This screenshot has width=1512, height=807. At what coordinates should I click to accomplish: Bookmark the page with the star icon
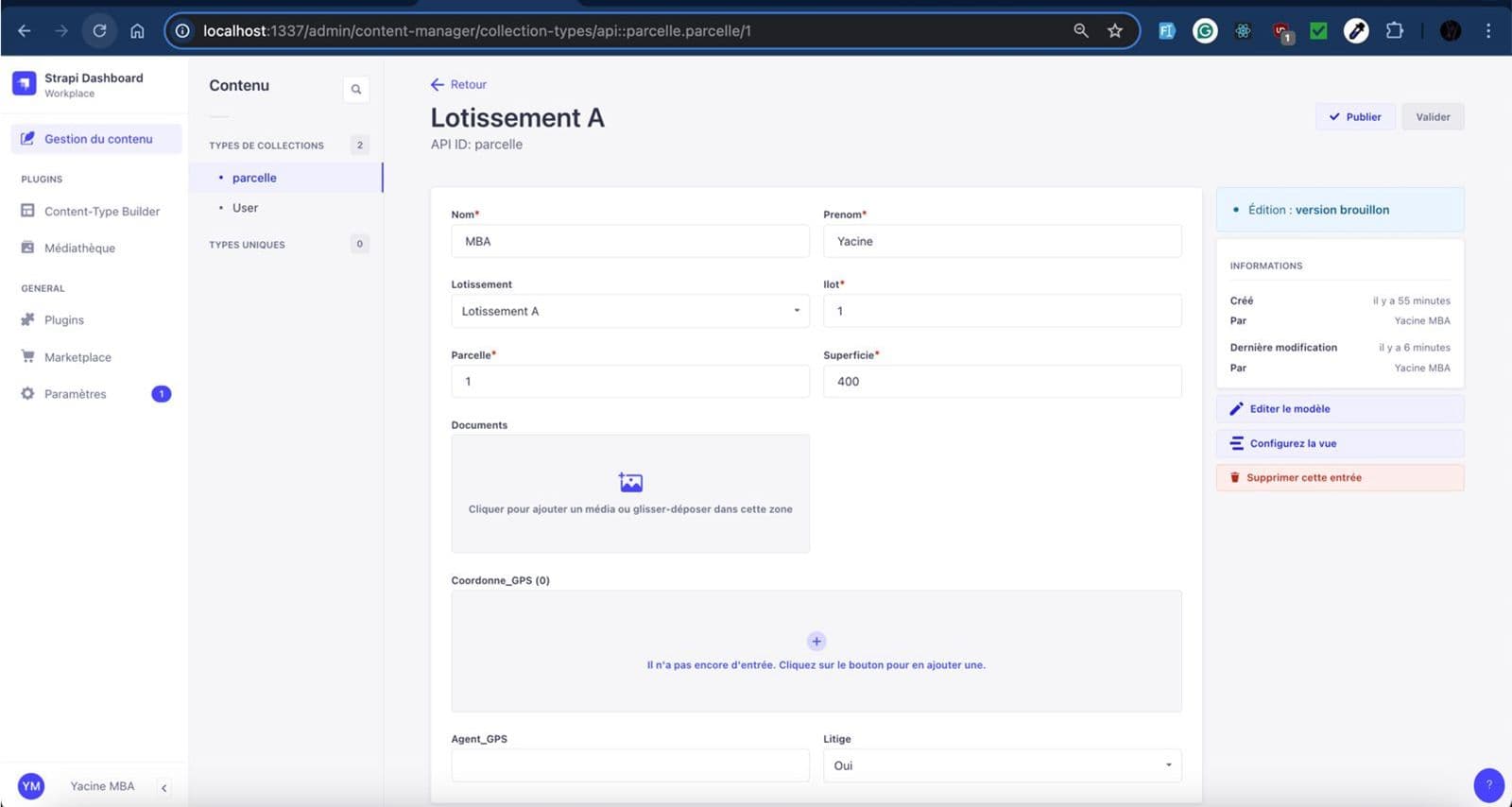coord(1115,31)
